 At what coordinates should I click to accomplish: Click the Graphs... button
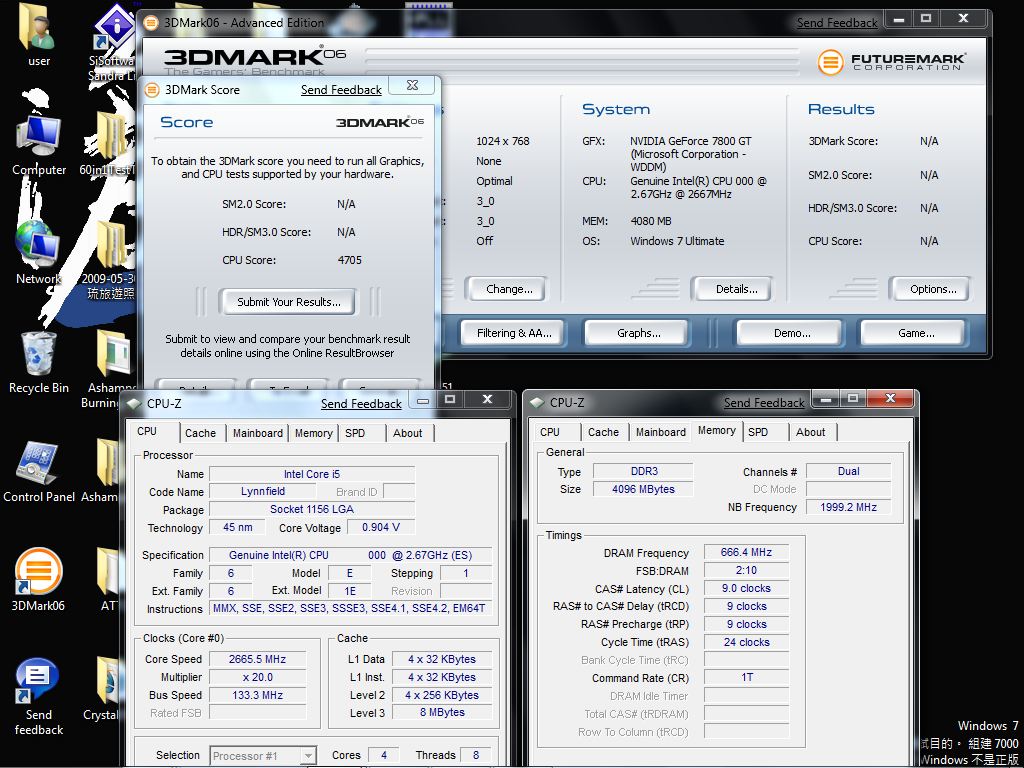coord(638,333)
